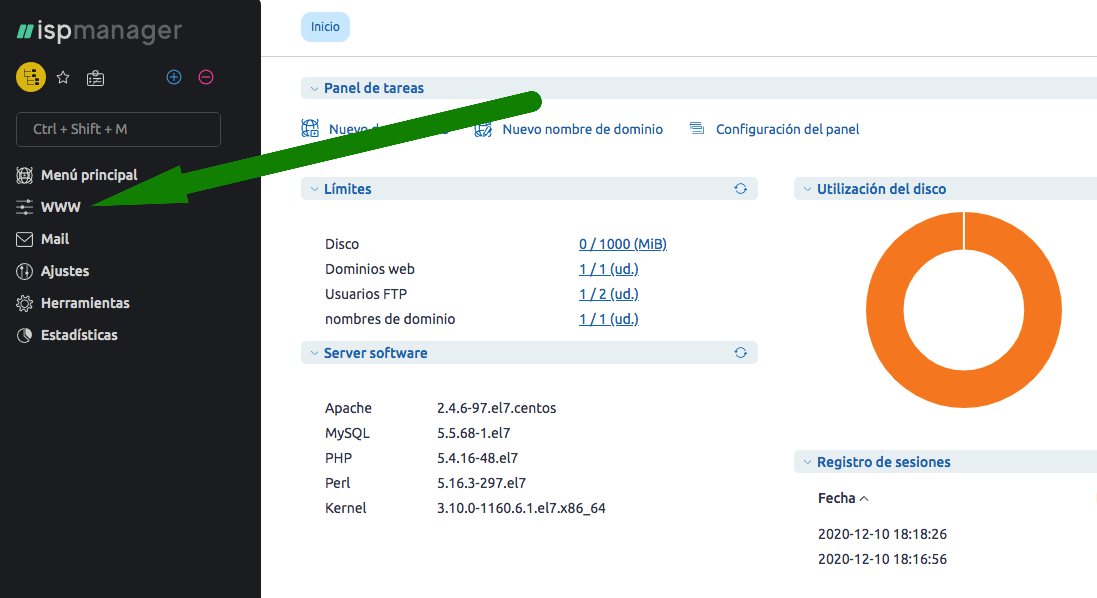1097x598 pixels.
Task: Collapse the Límites section chevron
Action: click(x=314, y=189)
